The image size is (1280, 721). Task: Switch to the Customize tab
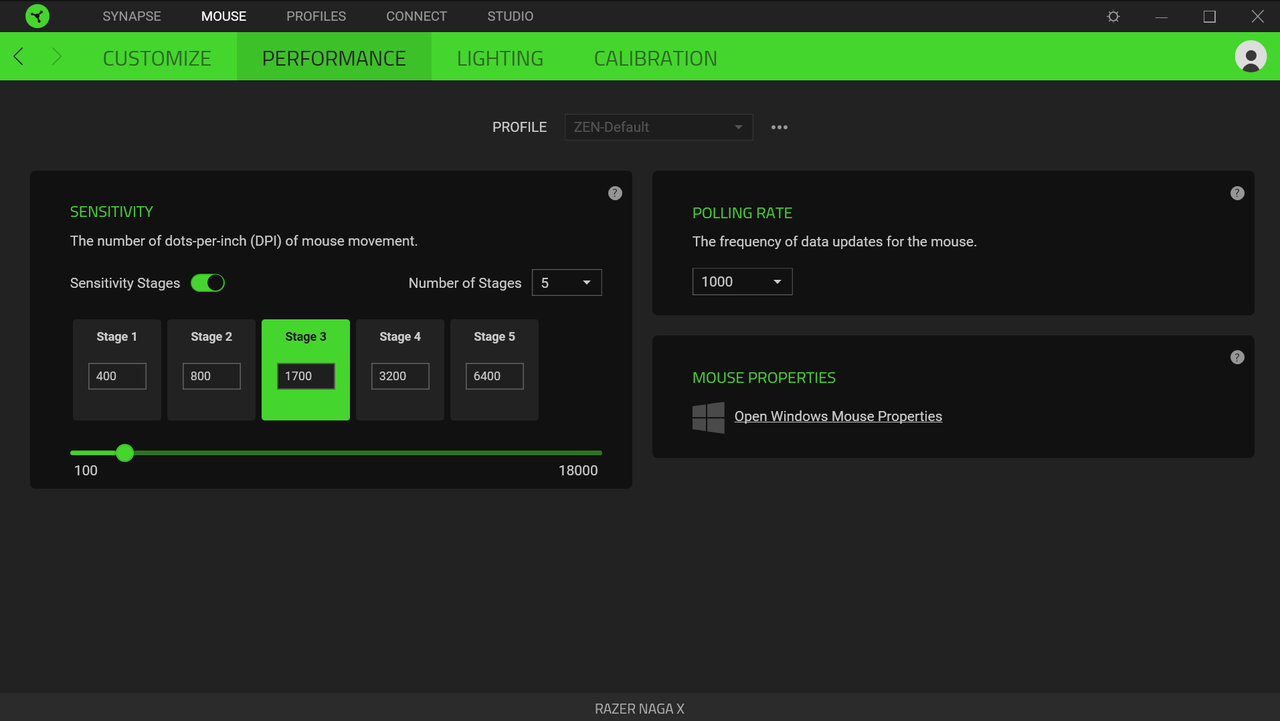(157, 58)
